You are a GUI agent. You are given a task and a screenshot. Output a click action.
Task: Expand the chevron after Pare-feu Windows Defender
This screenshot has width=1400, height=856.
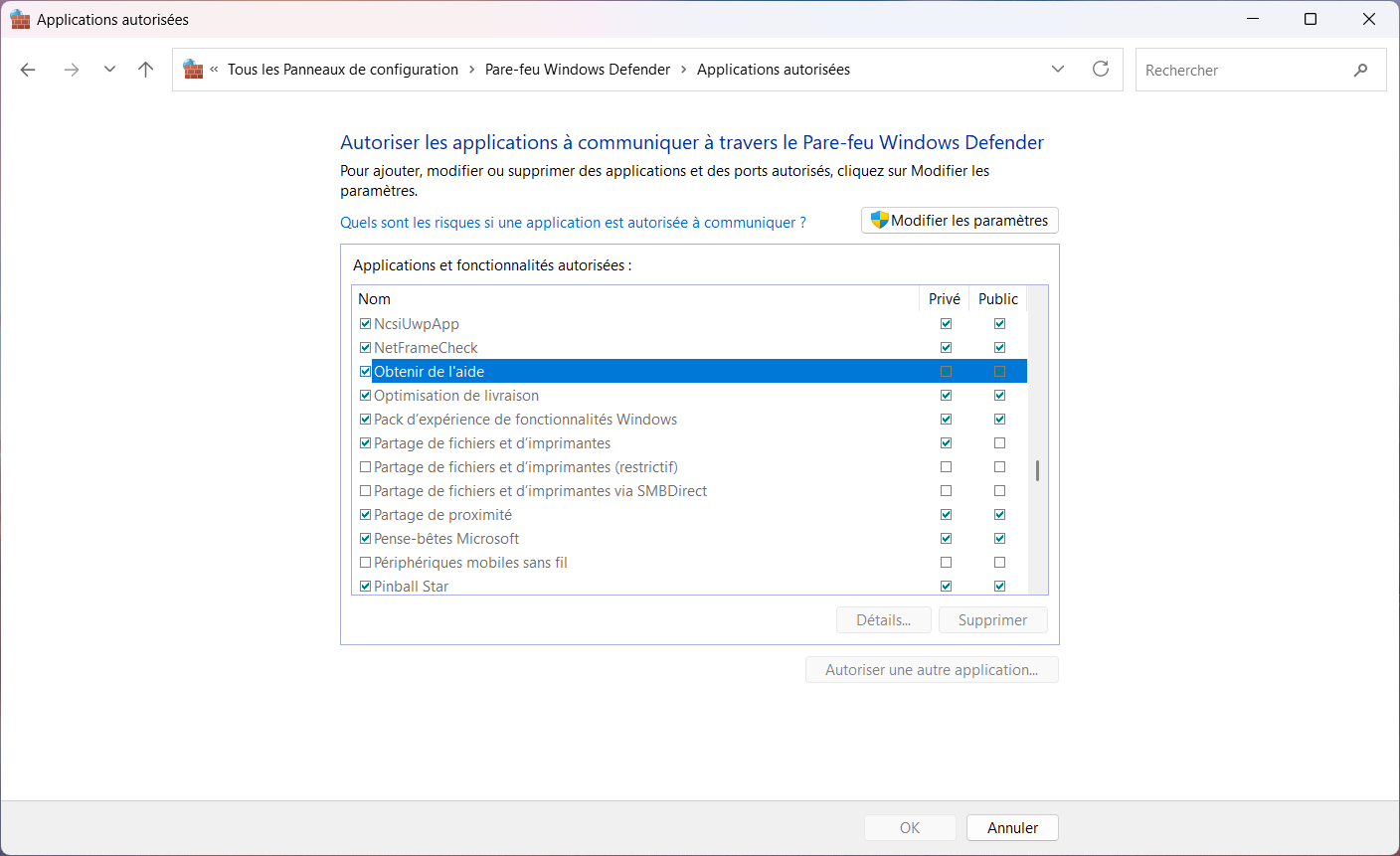tap(684, 70)
